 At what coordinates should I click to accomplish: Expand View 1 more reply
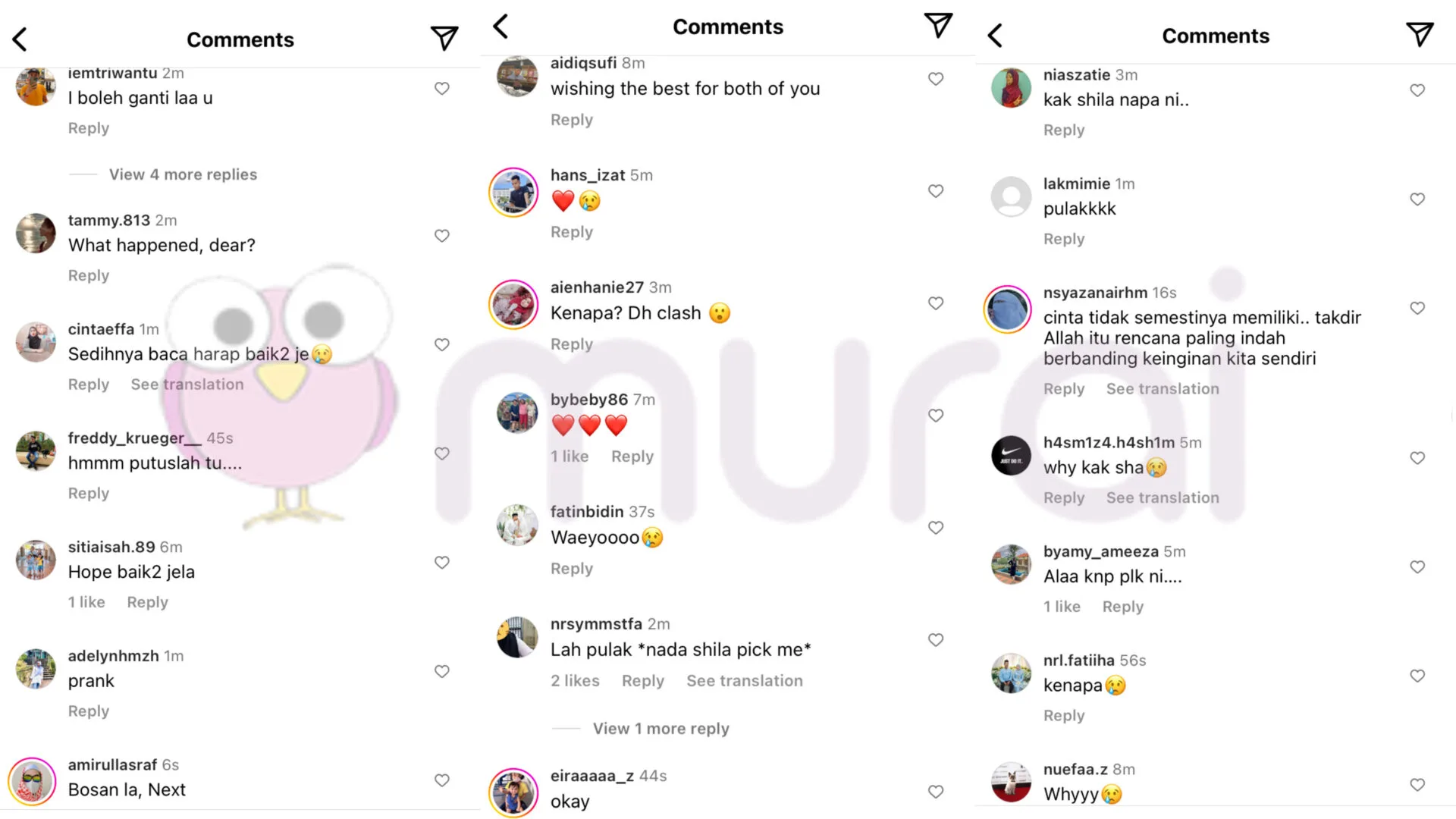[x=661, y=729]
